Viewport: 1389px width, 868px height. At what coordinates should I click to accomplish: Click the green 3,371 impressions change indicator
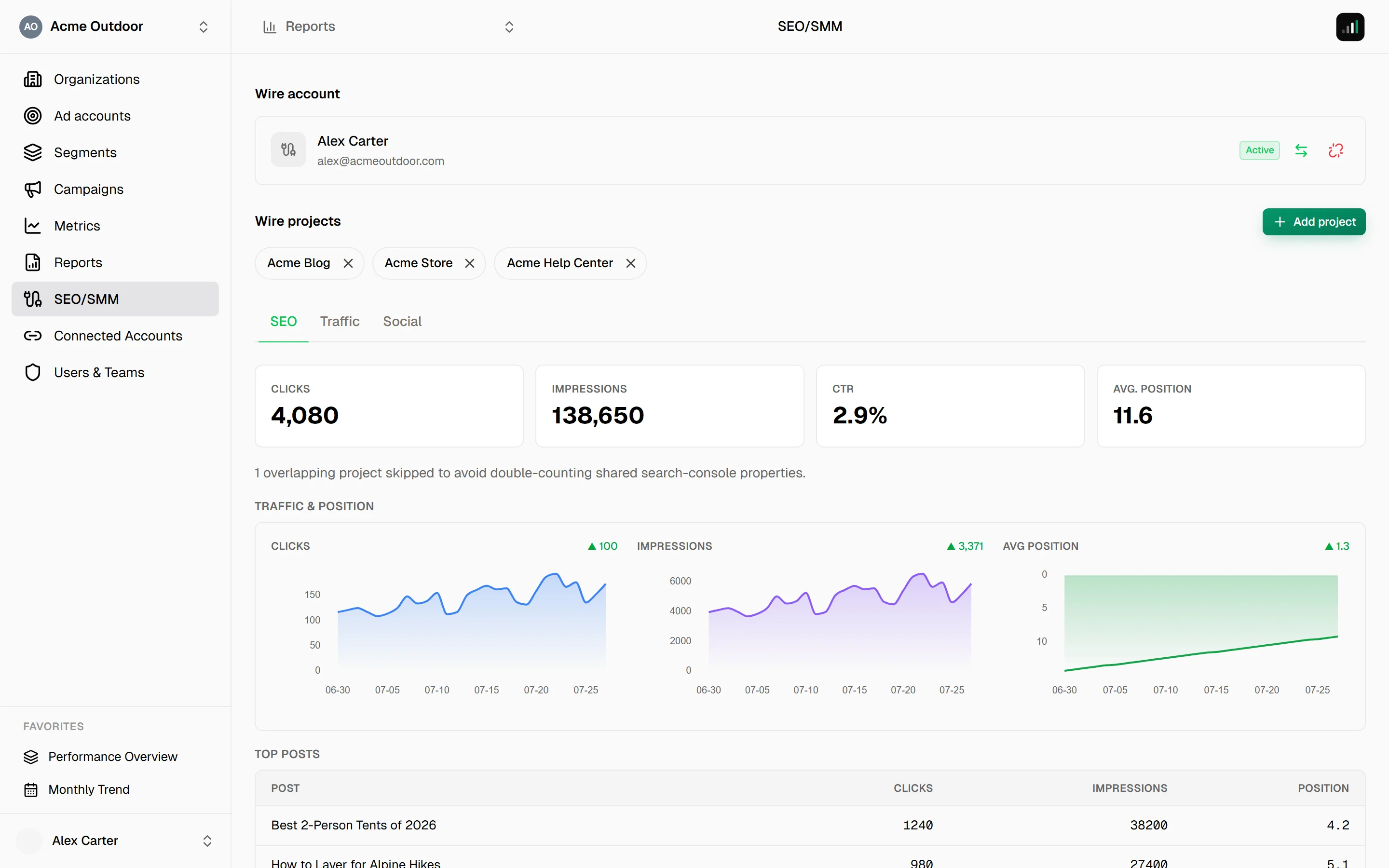[965, 546]
